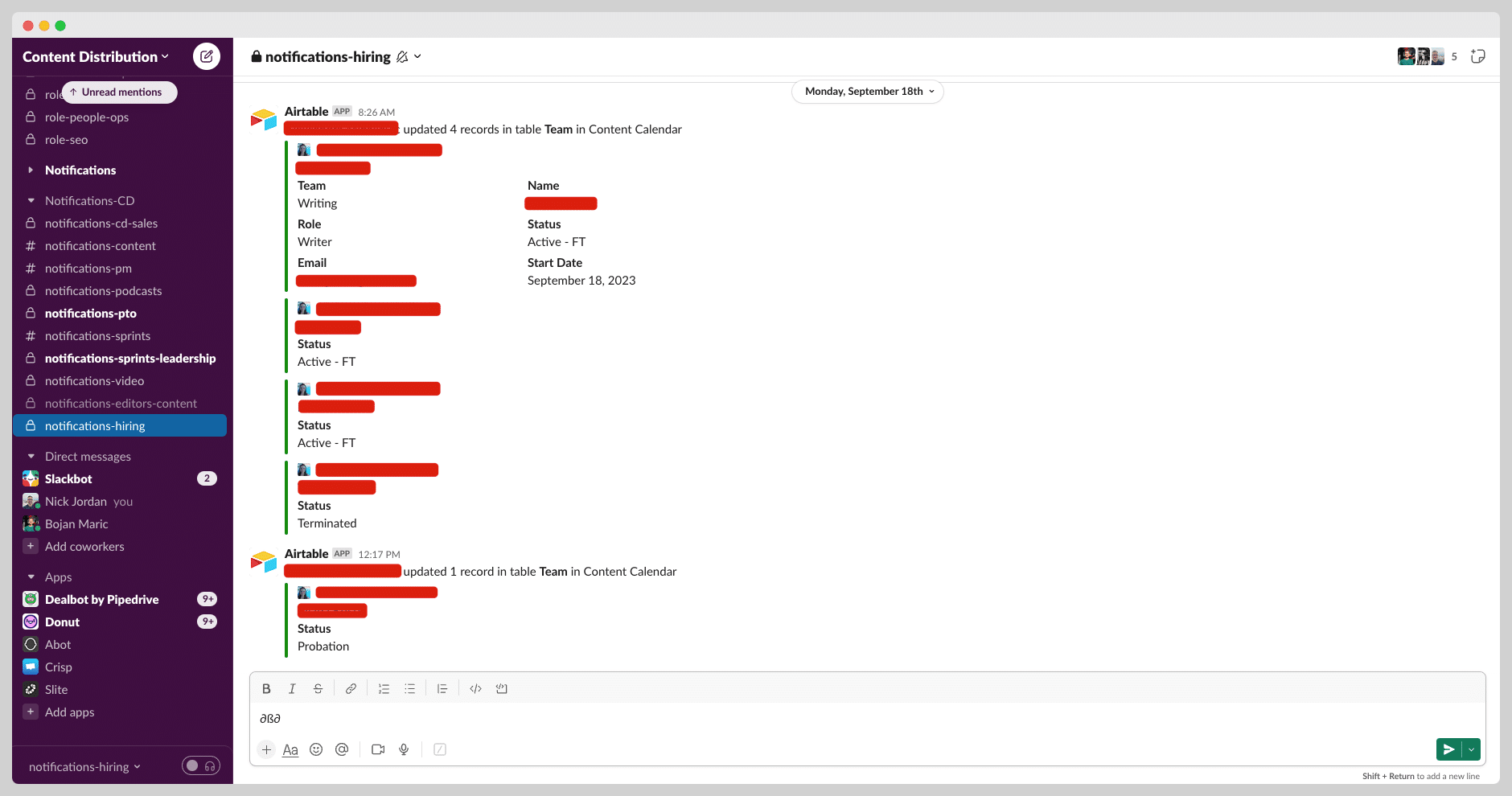This screenshot has height=796, width=1512.
Task: Apply bold formatting in message composer
Action: (x=266, y=689)
